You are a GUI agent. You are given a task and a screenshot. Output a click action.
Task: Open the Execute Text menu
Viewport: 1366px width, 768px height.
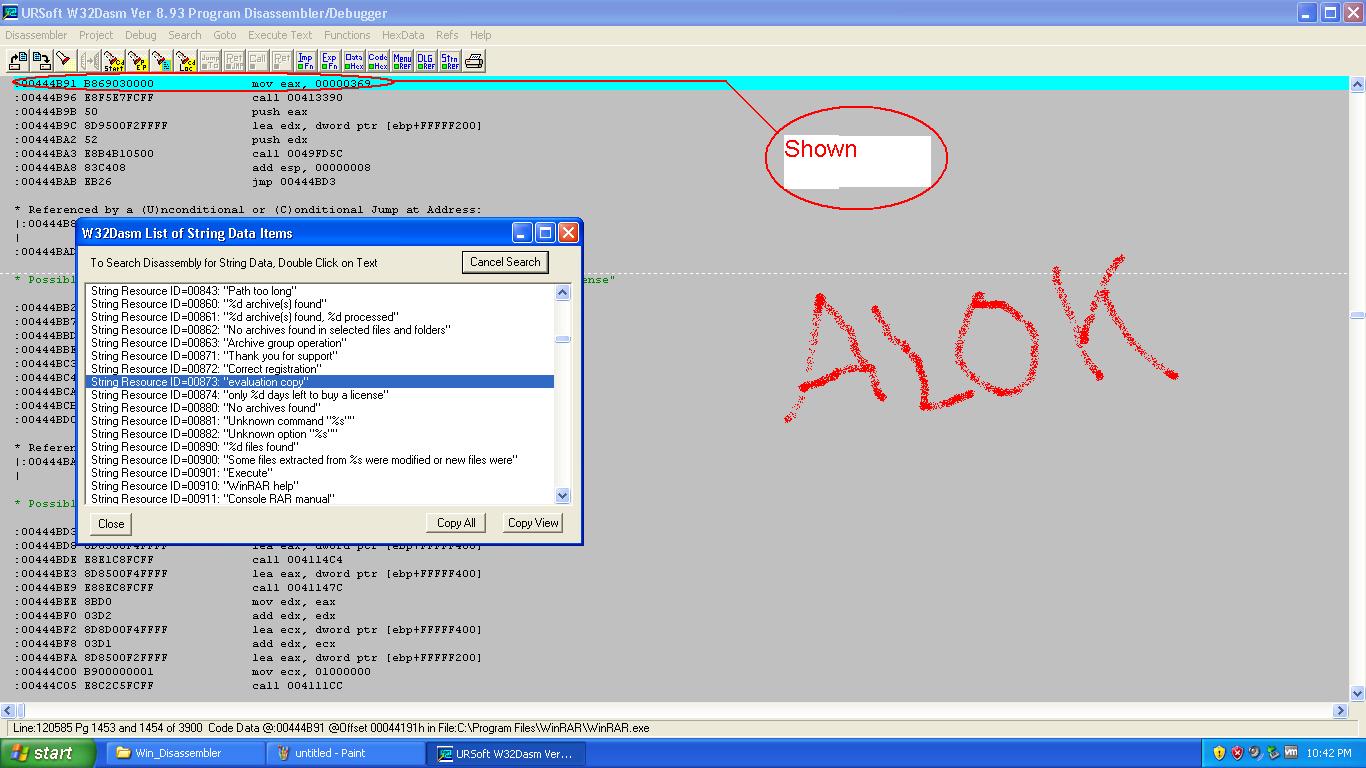click(280, 35)
